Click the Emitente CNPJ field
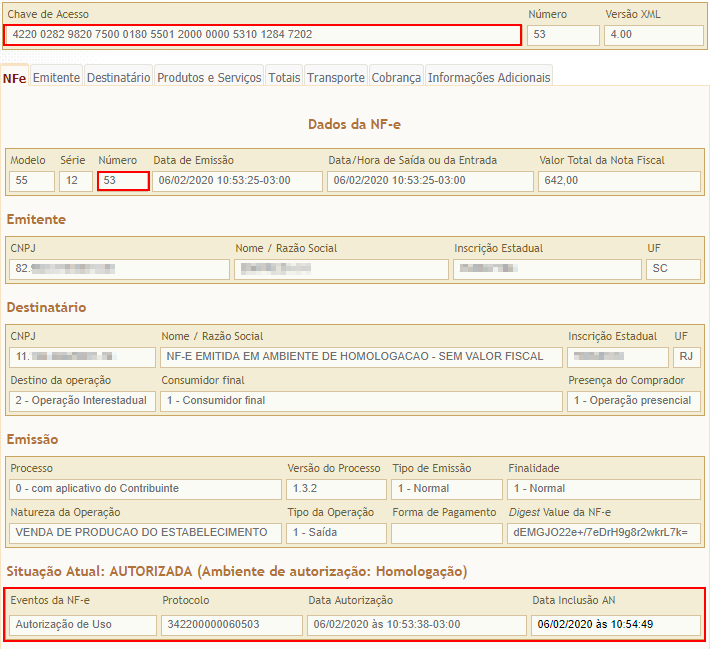The image size is (716, 649). point(119,269)
